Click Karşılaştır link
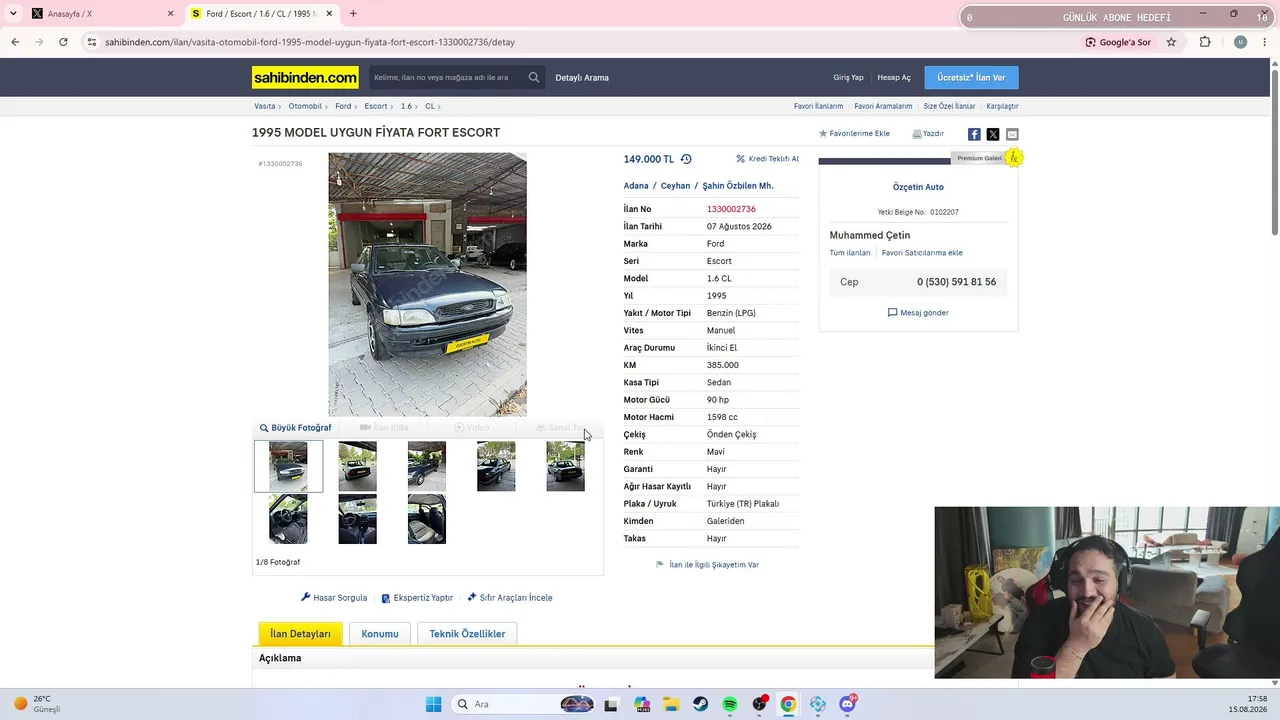This screenshot has height=720, width=1280. (x=1002, y=106)
